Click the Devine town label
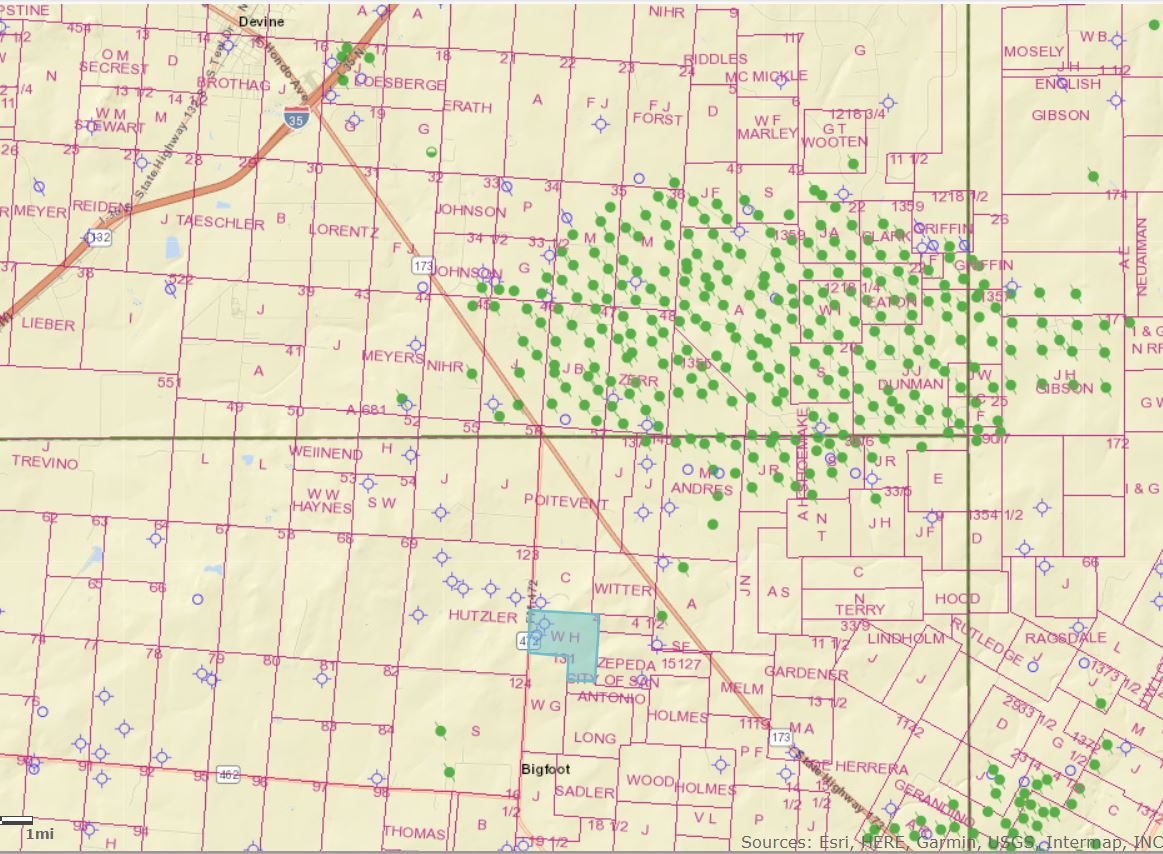The width and height of the screenshot is (1163, 854). coord(261,21)
